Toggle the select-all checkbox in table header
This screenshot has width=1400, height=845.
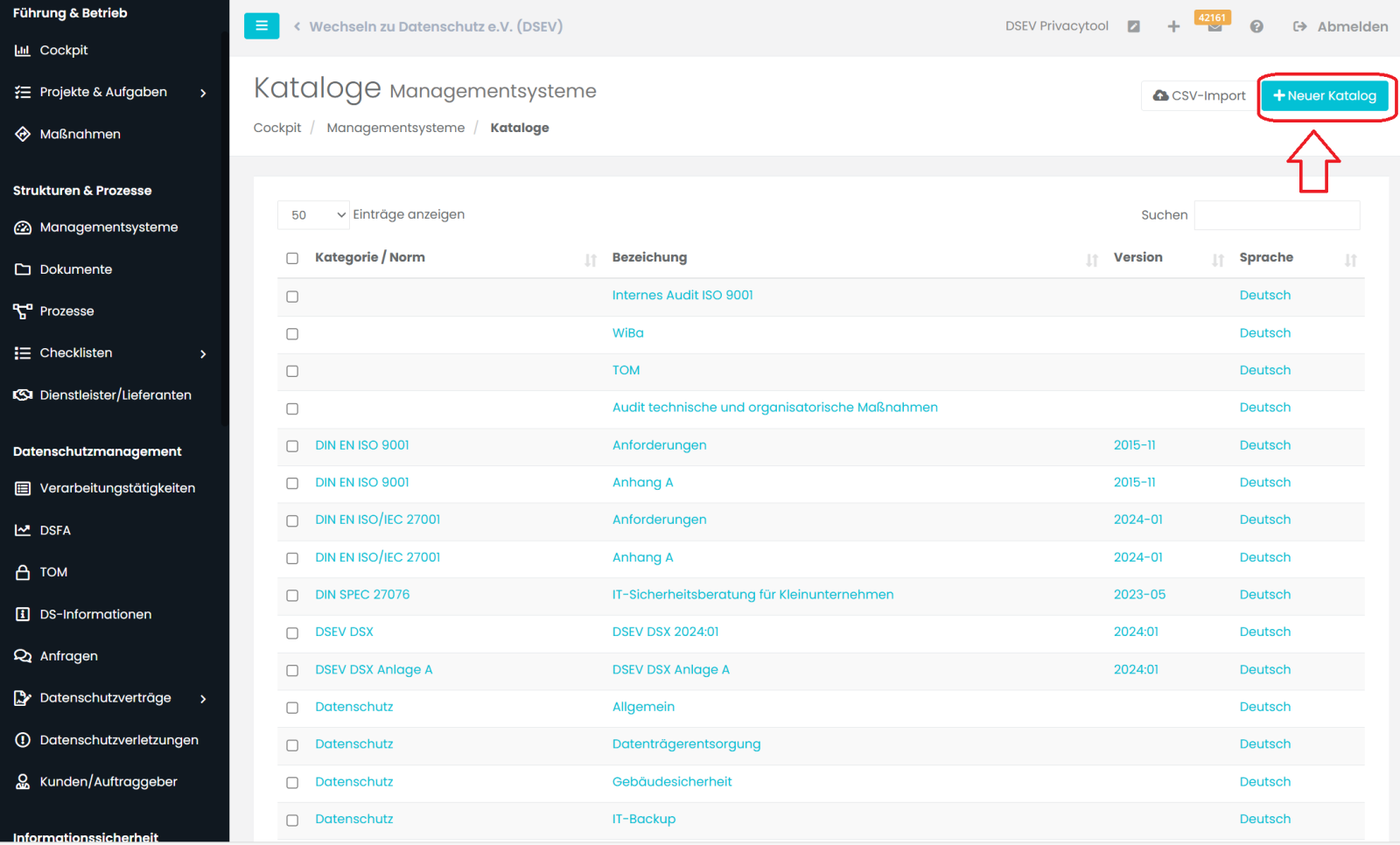point(292,258)
